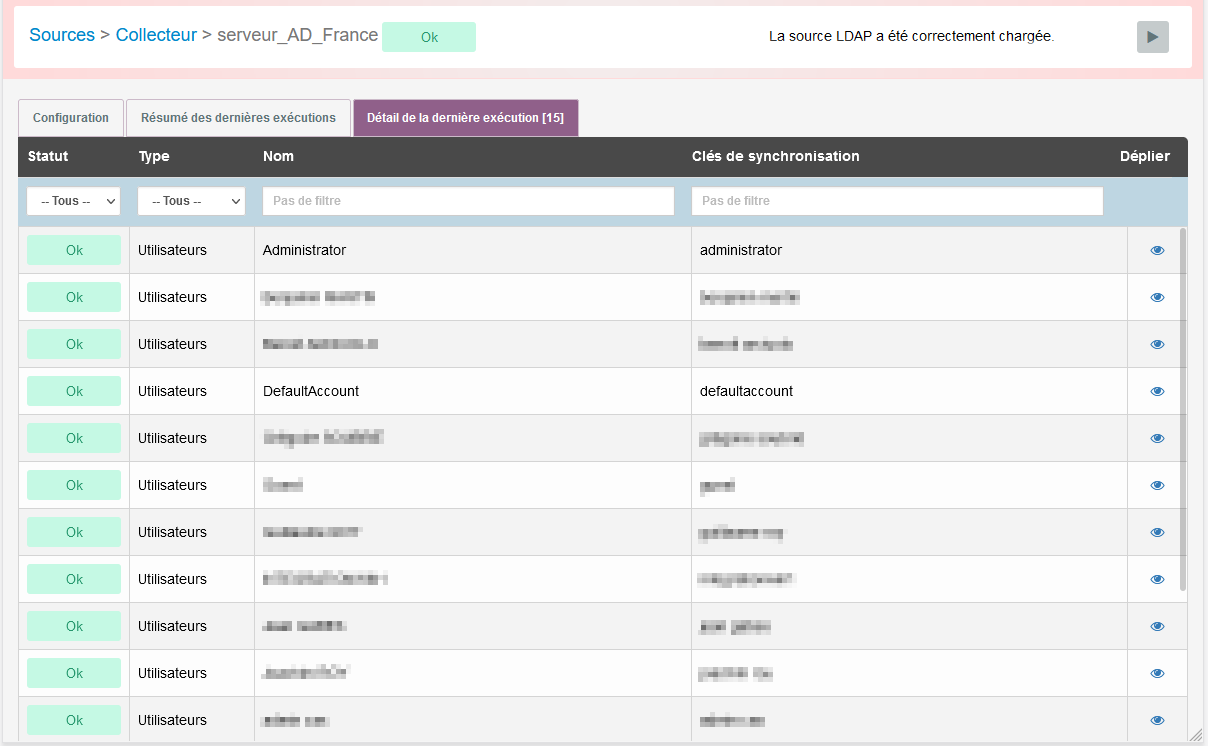Click the Nom filter text field
The height and width of the screenshot is (746, 1208).
click(x=468, y=201)
